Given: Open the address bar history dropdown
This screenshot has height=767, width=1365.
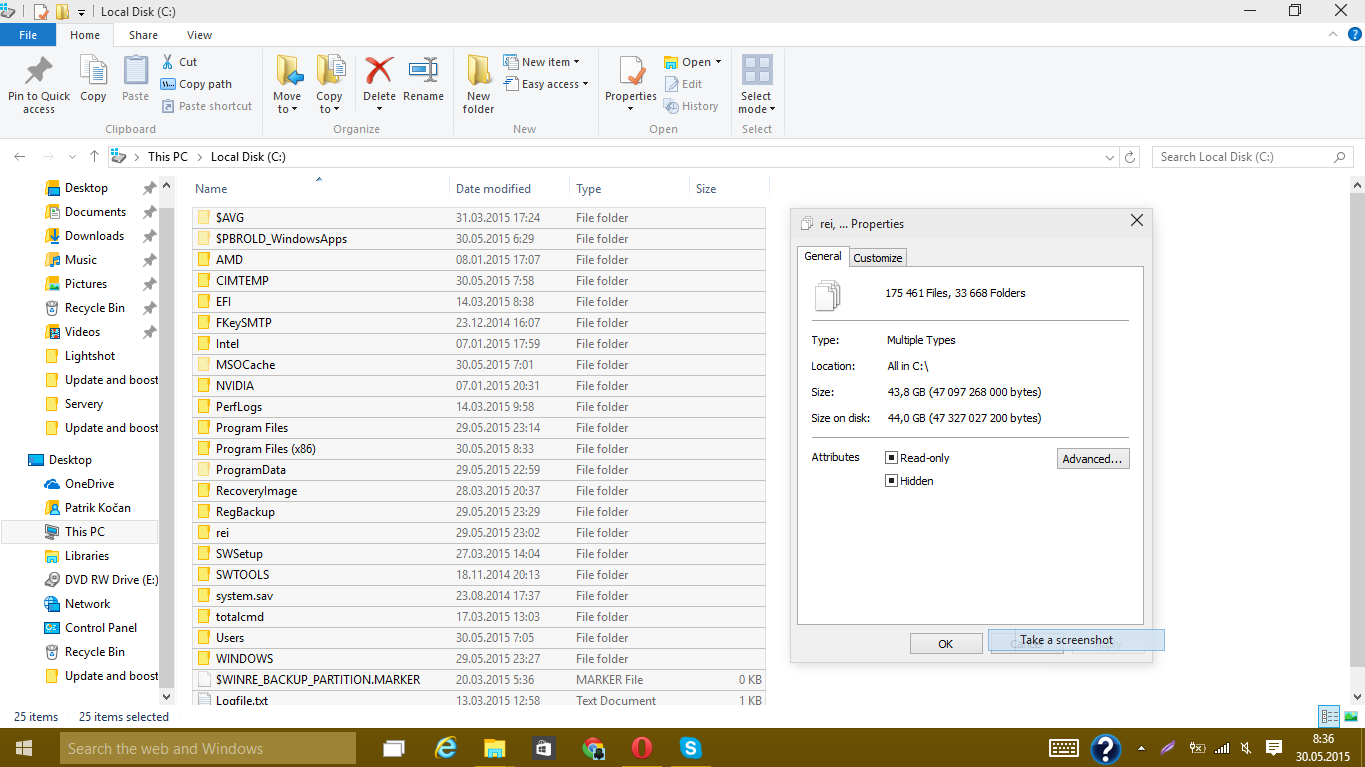Looking at the screenshot, I should point(1109,157).
